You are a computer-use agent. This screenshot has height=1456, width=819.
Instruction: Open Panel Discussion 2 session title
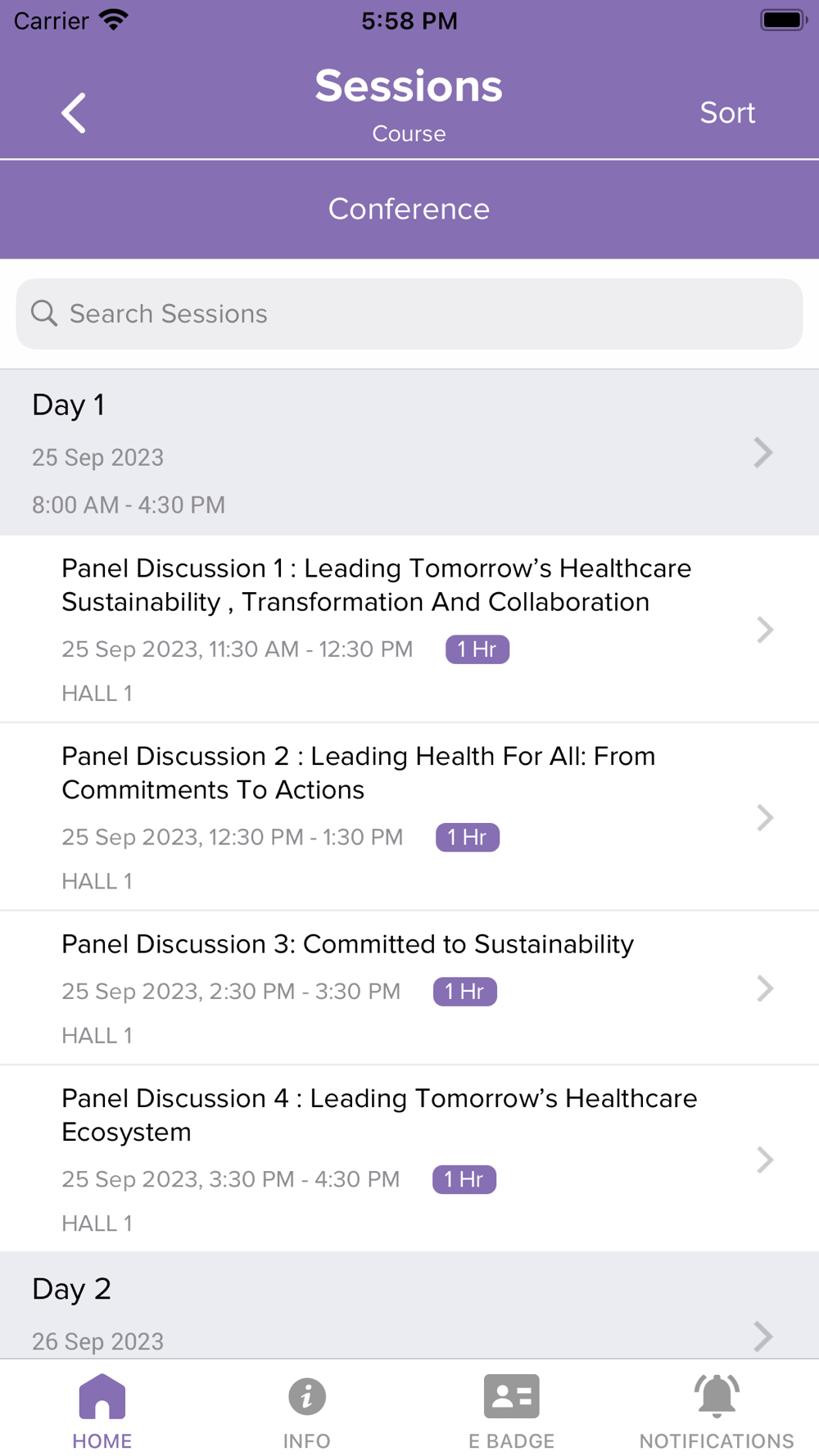(359, 773)
